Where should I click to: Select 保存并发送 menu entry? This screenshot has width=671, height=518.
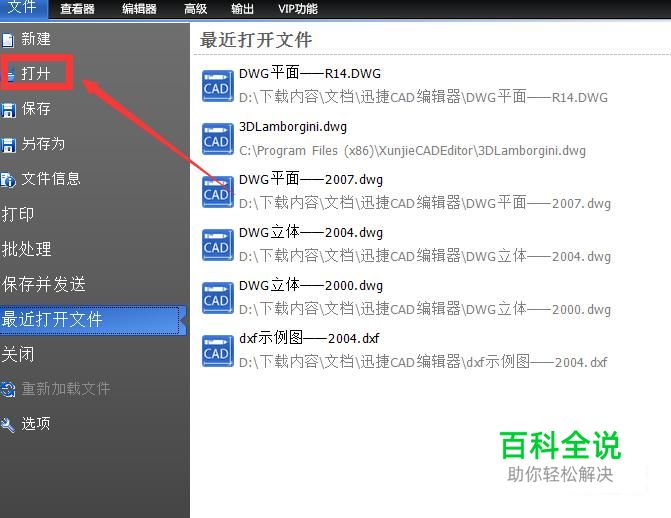click(x=44, y=284)
